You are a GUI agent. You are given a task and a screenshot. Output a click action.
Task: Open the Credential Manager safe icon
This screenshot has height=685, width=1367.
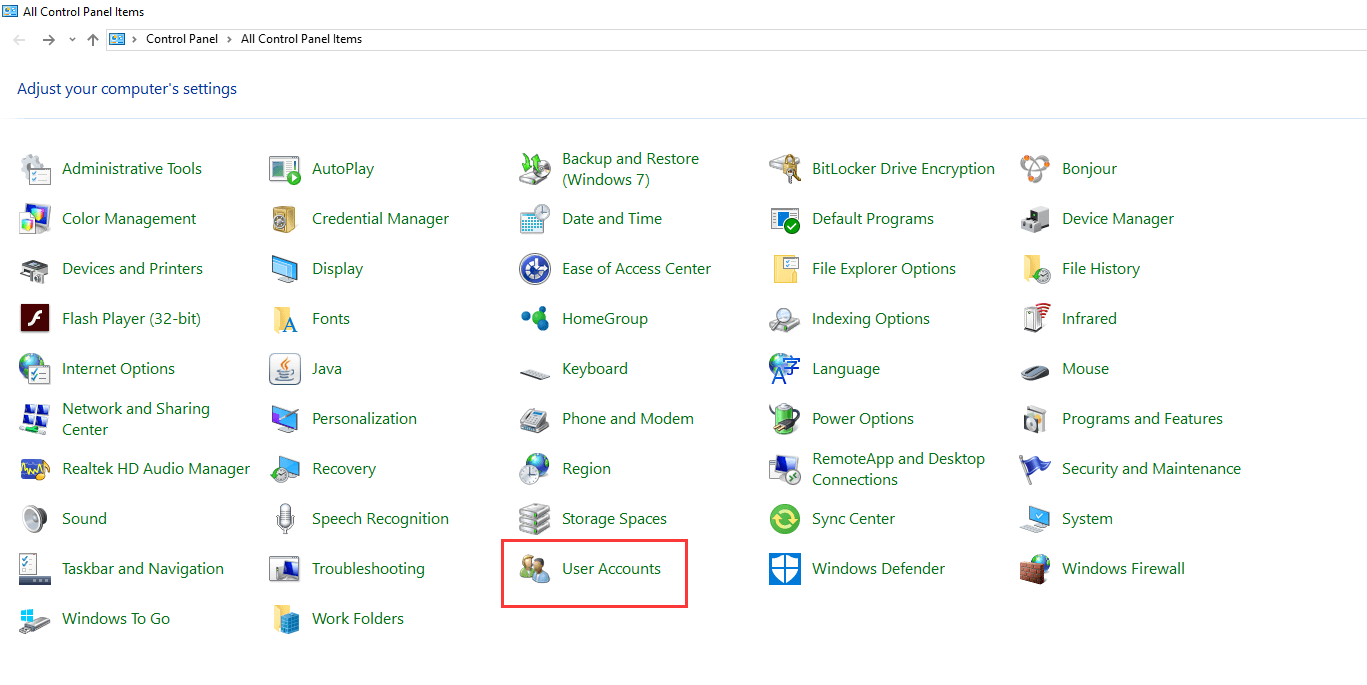(285, 219)
